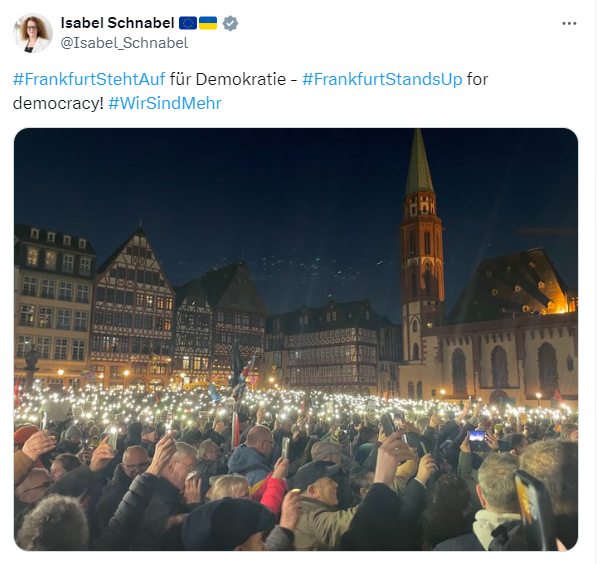This screenshot has width=597, height=564.
Task: Open the #FrankfurtStandsUp hashtag
Action: click(382, 79)
